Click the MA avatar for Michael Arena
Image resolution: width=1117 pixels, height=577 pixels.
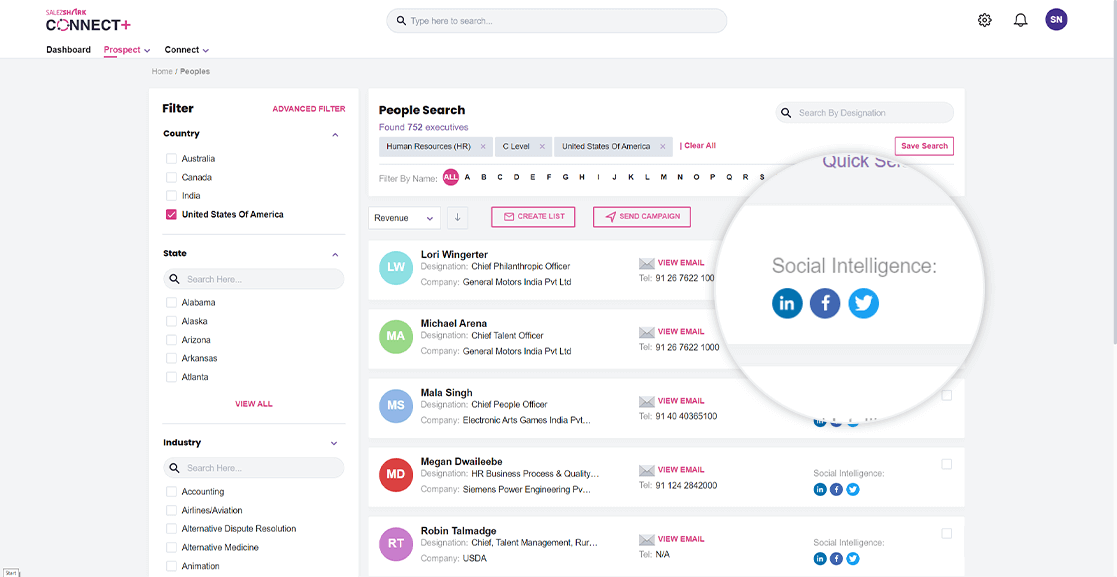(396, 336)
